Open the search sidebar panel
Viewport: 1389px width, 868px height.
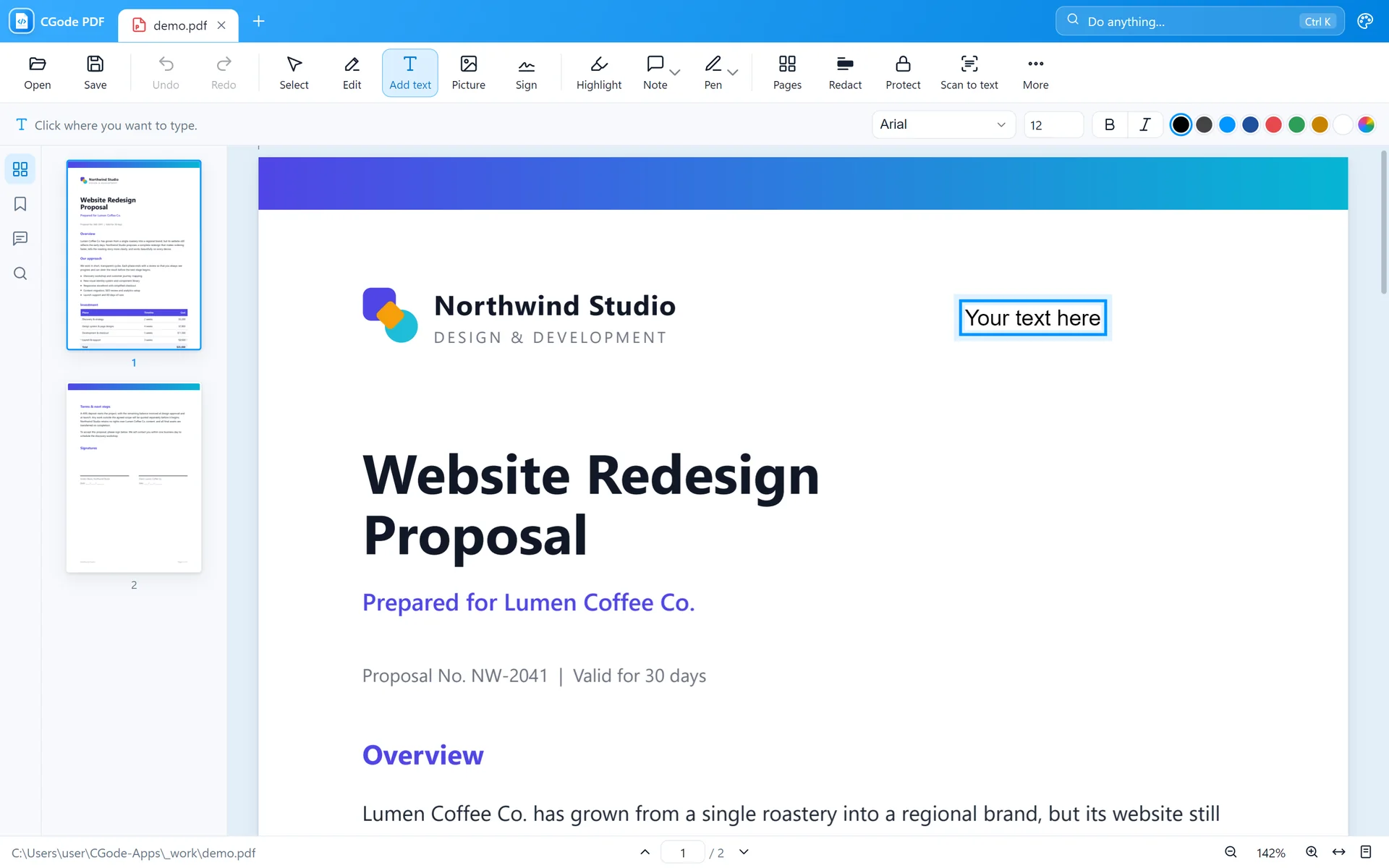pos(20,273)
